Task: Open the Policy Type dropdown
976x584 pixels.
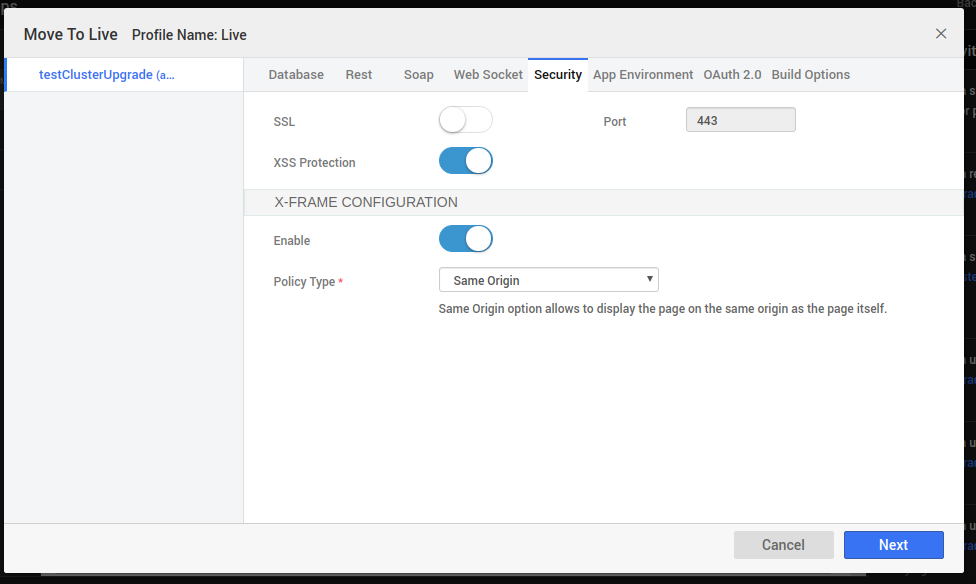Action: point(548,280)
